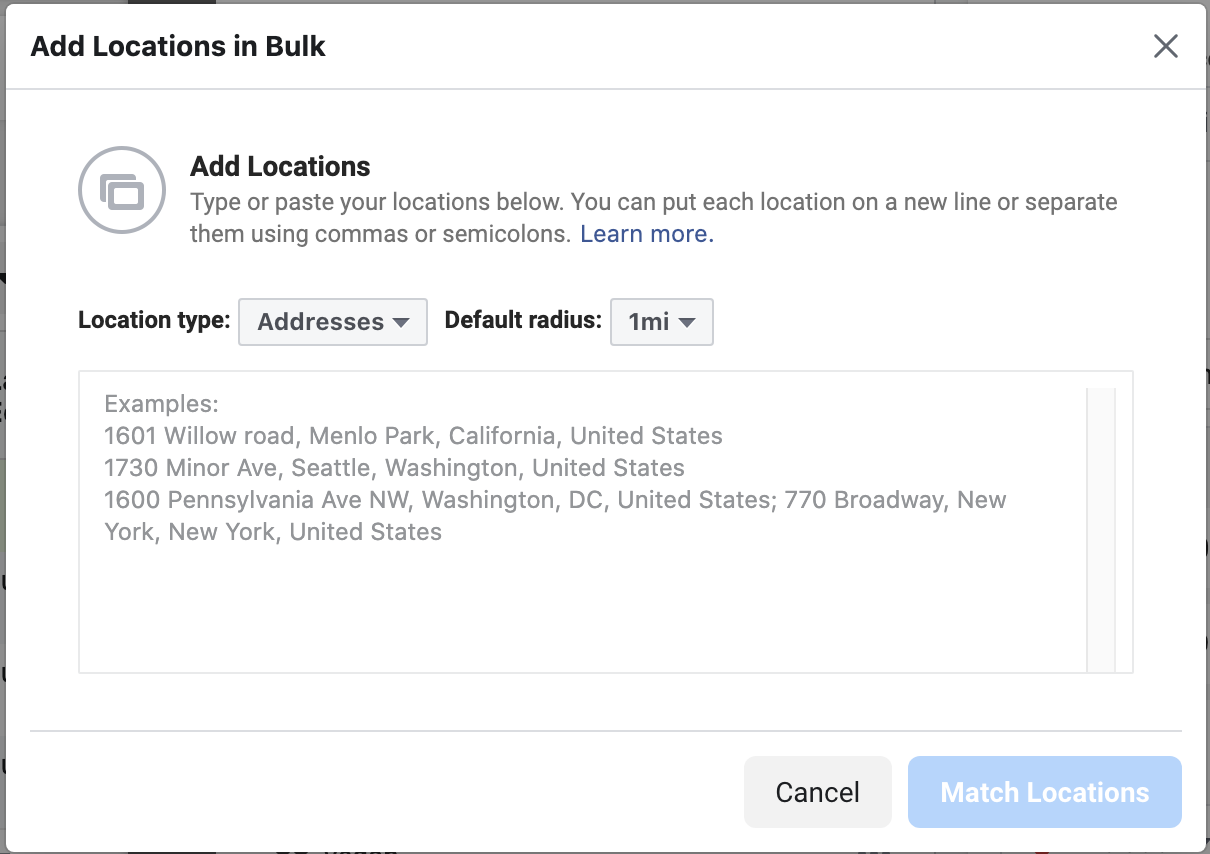Click the text area's vertical scrollbar track
Viewport: 1210px width, 854px height.
1101,529
